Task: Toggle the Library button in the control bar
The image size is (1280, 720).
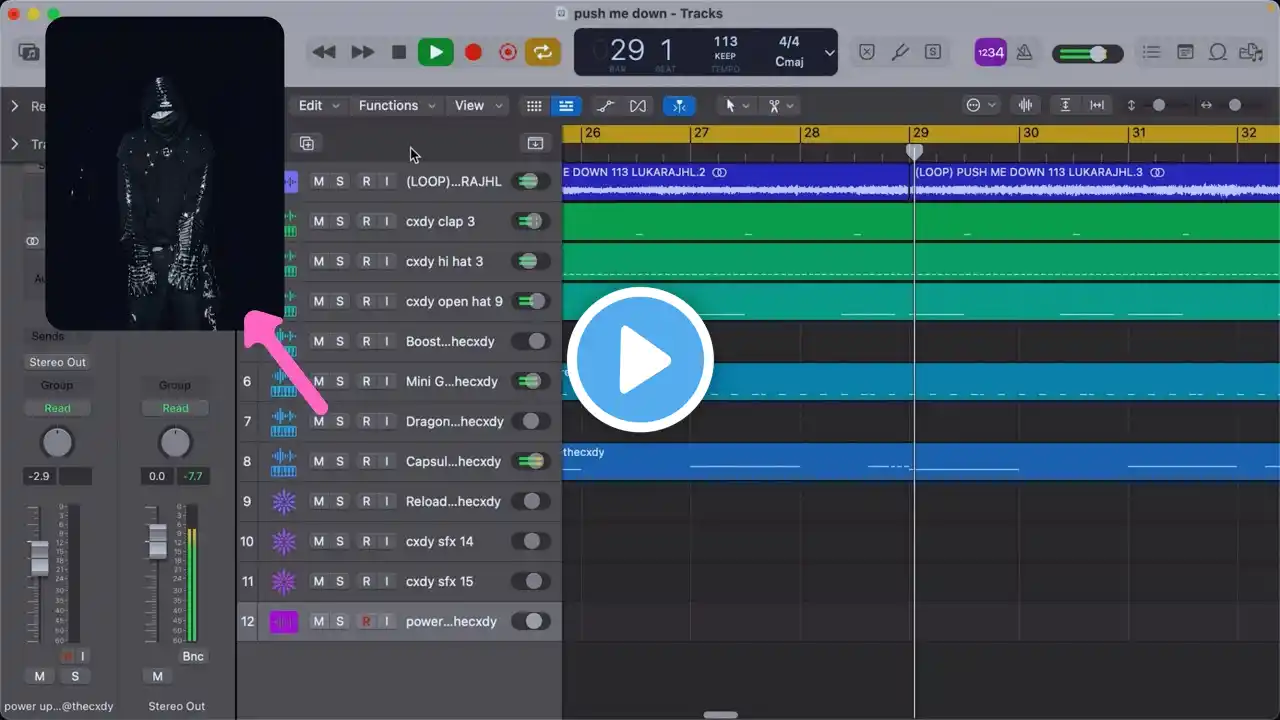Action: pyautogui.click(x=29, y=52)
